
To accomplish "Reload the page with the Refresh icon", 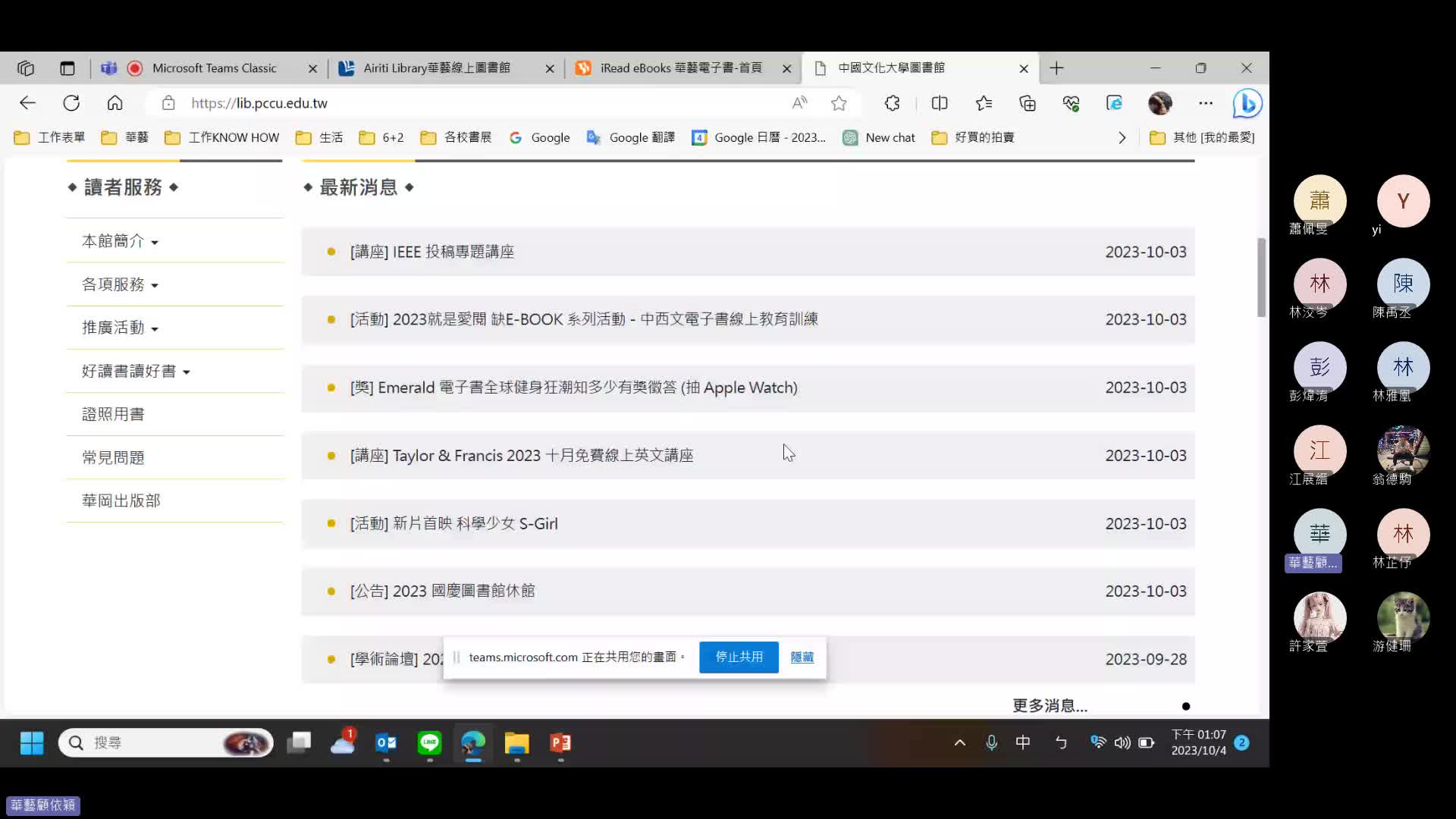I will pos(71,103).
